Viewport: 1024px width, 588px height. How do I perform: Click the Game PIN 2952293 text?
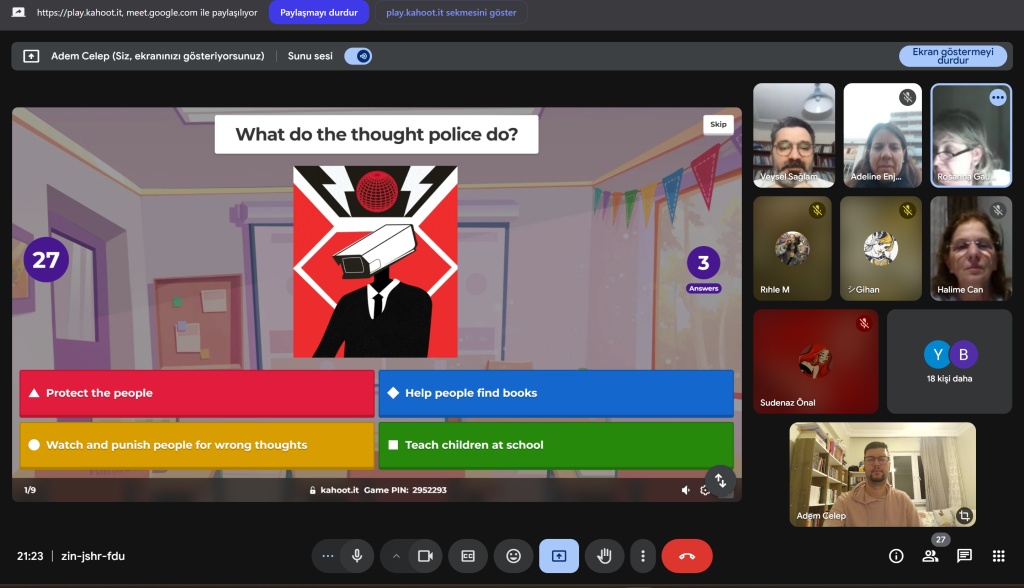(405, 490)
